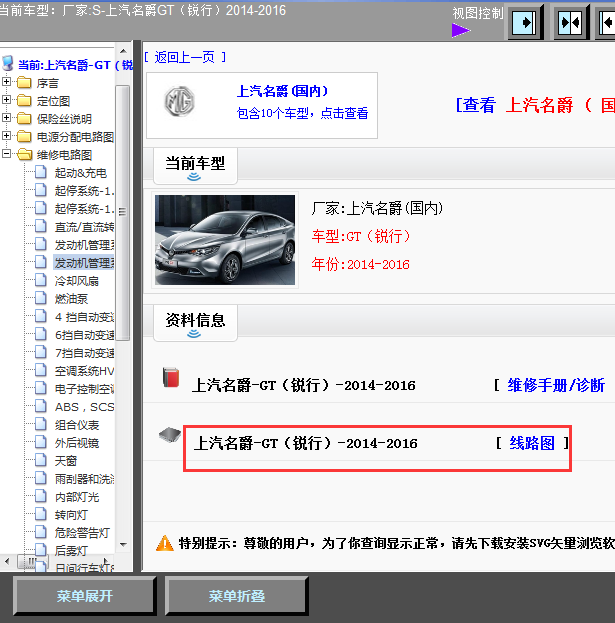The height and width of the screenshot is (623, 615).
Task: Open the 资料信息 tab header
Action: 195,323
